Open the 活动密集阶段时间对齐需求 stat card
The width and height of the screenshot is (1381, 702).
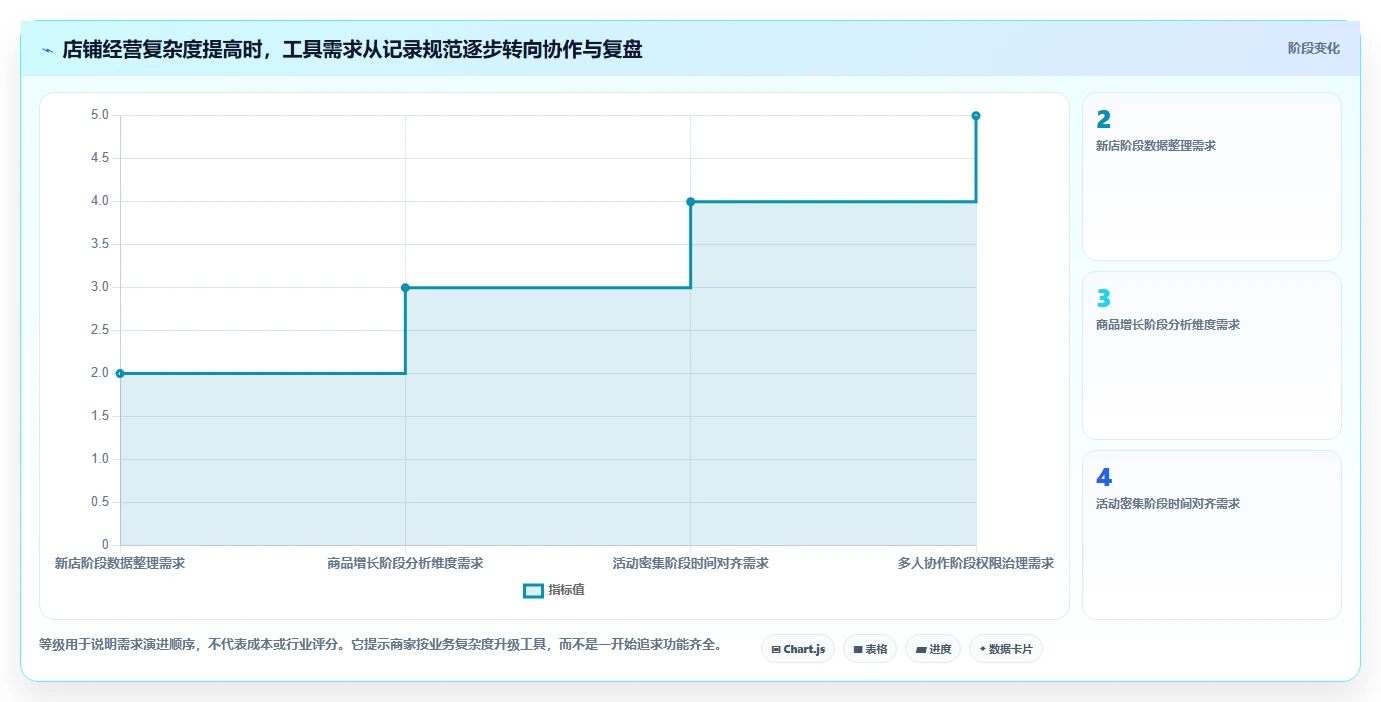(x=1211, y=535)
